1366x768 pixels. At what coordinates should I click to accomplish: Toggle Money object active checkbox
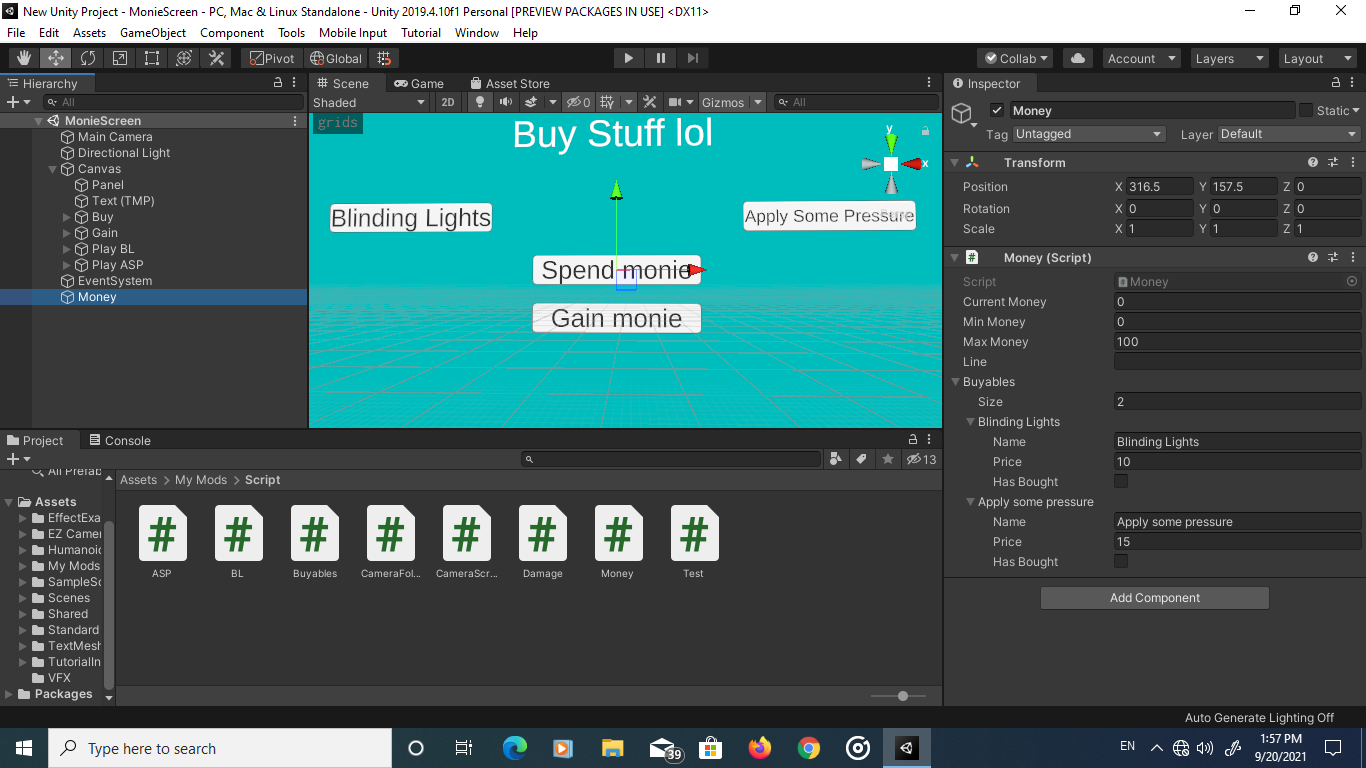pyautogui.click(x=997, y=110)
